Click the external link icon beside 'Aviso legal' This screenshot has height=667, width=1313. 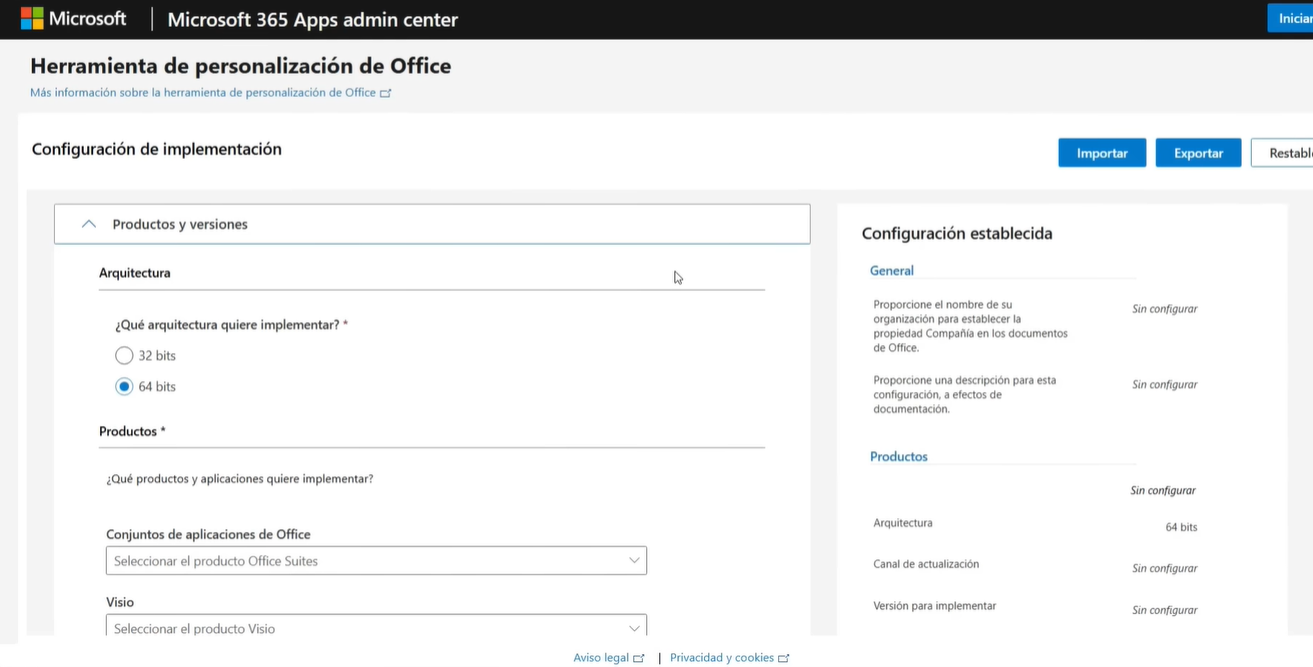pyautogui.click(x=640, y=657)
